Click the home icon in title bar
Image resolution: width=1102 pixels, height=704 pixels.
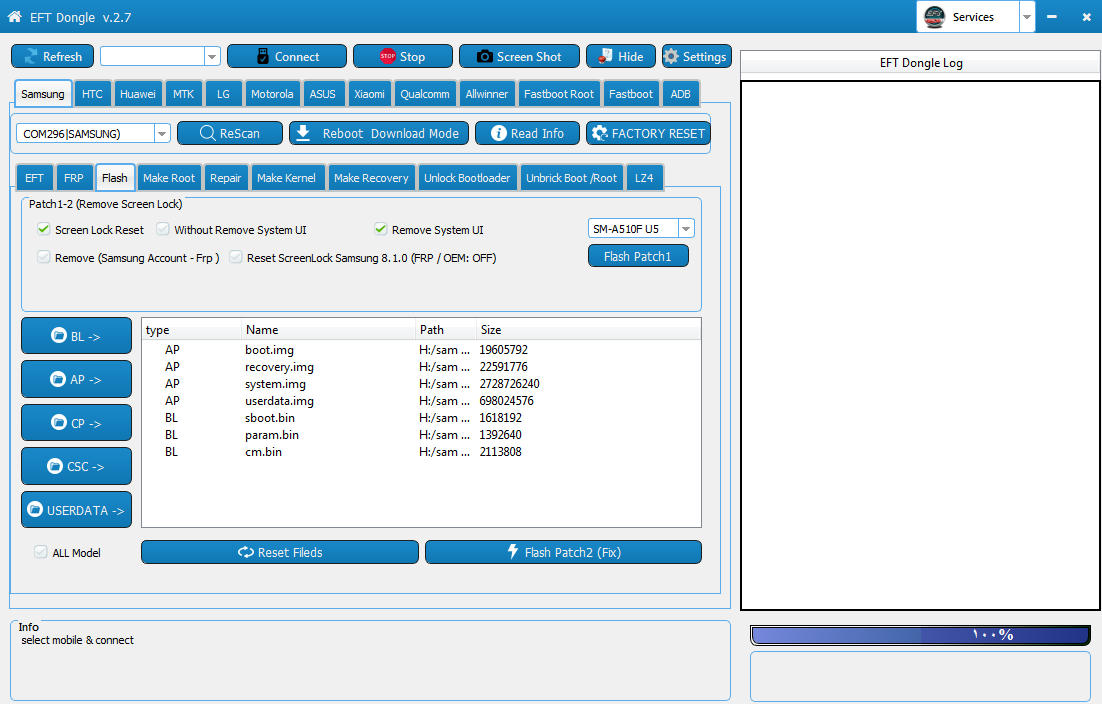pyautogui.click(x=14, y=16)
